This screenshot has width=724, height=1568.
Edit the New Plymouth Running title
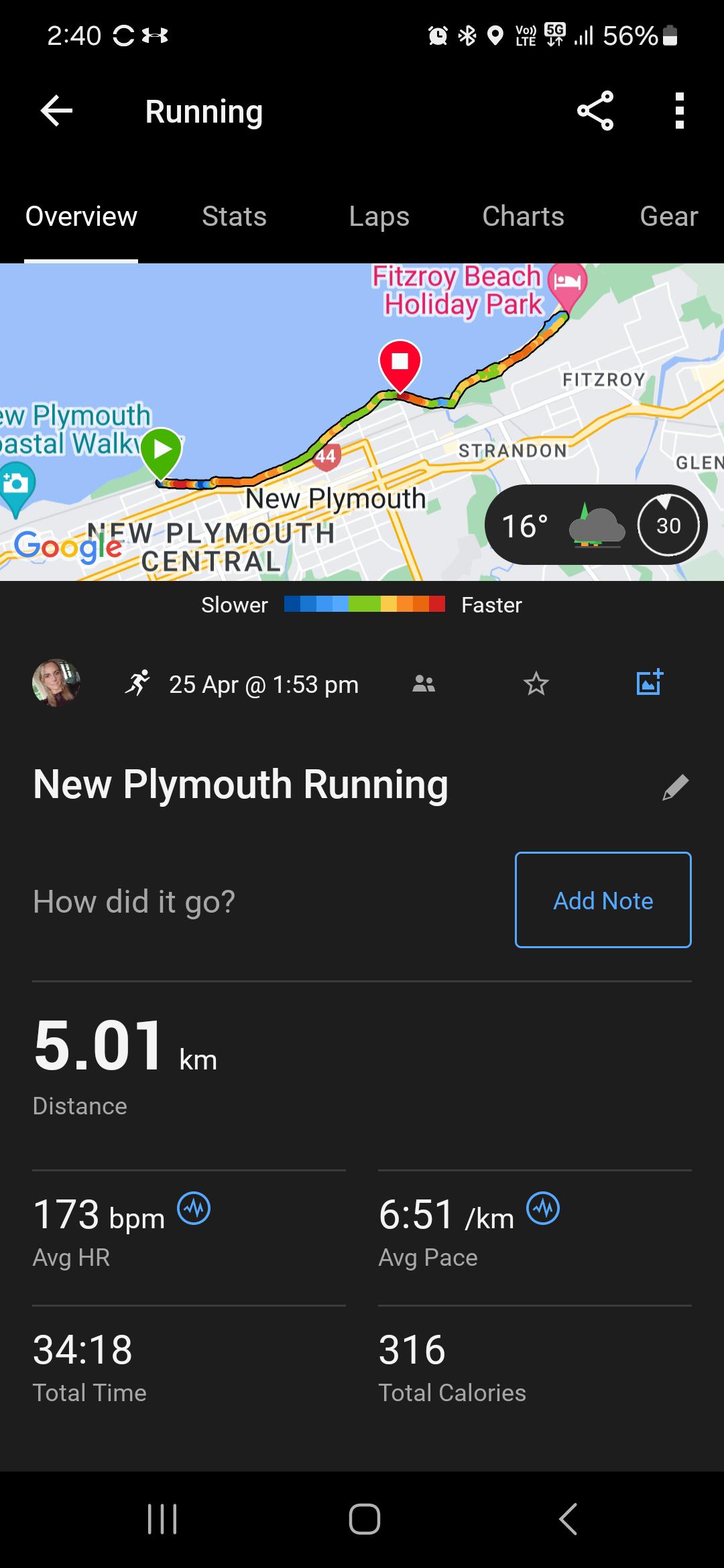tap(675, 787)
